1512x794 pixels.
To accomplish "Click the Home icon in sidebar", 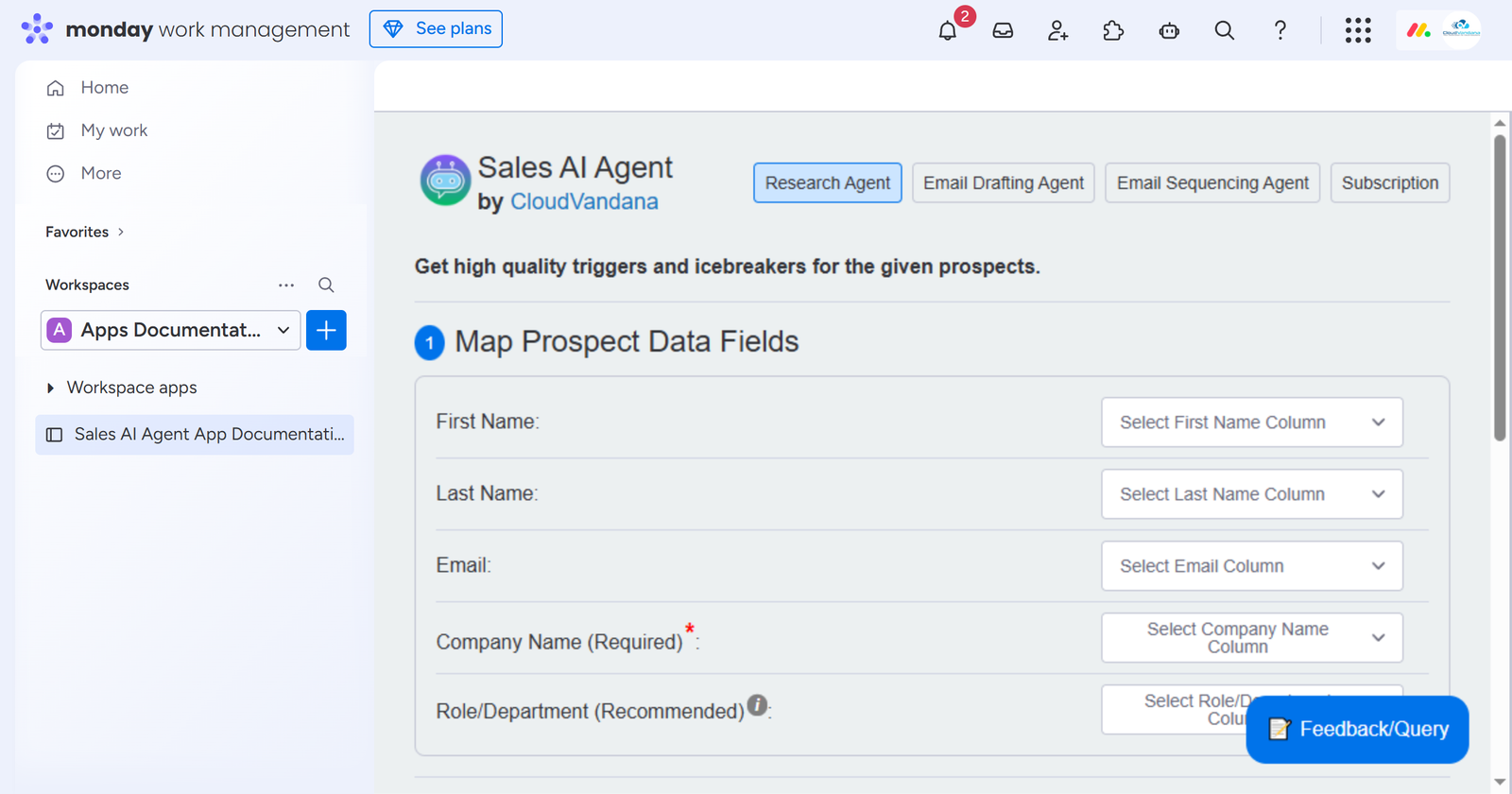I will [56, 88].
